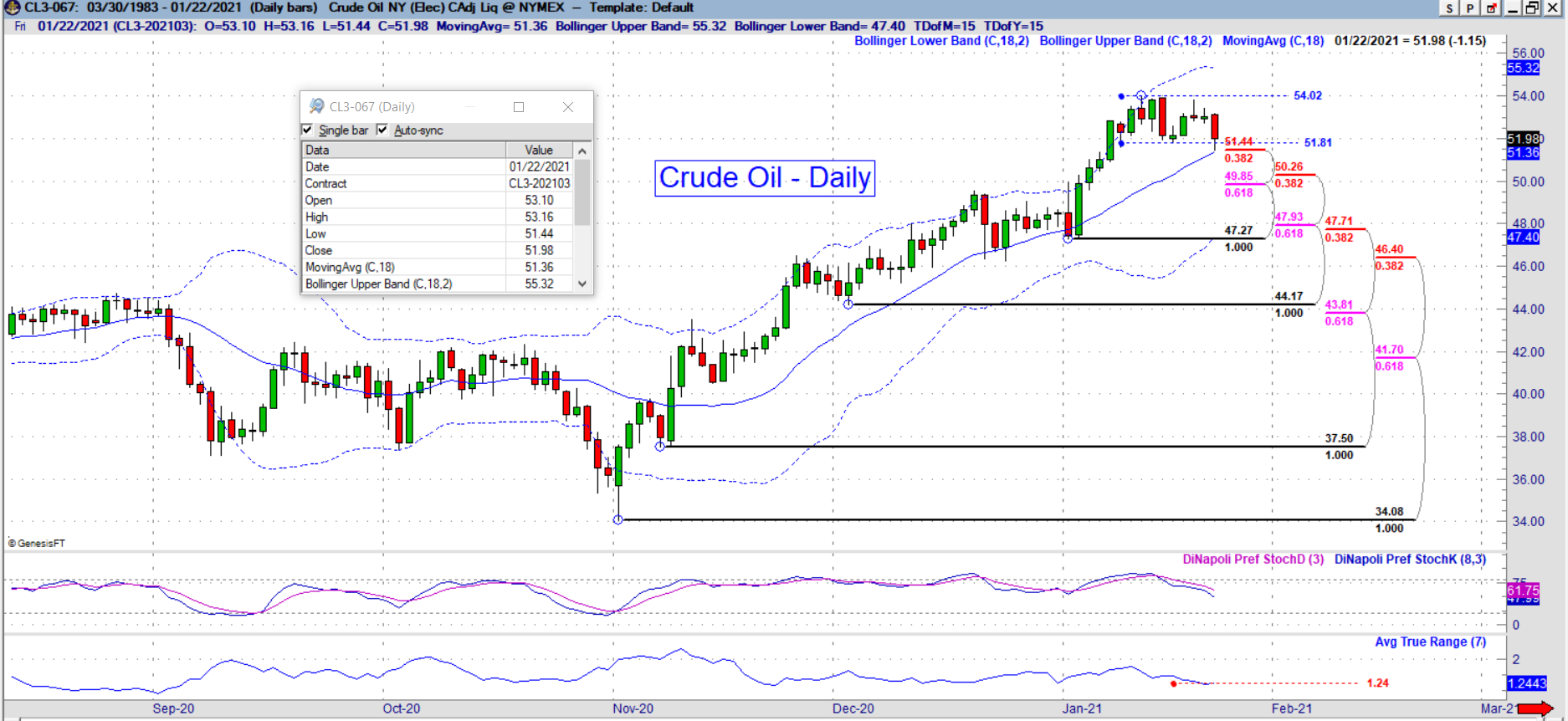Click the Crude Oil - Daily text label
The image size is (1568, 721).
(765, 178)
